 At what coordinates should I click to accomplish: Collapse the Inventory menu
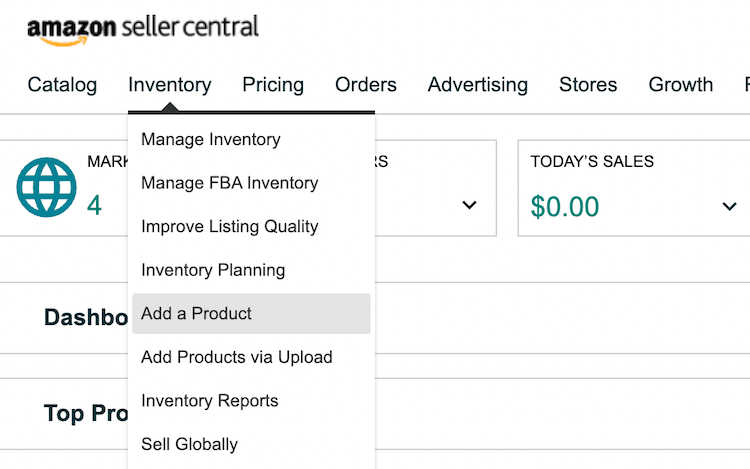coord(170,85)
